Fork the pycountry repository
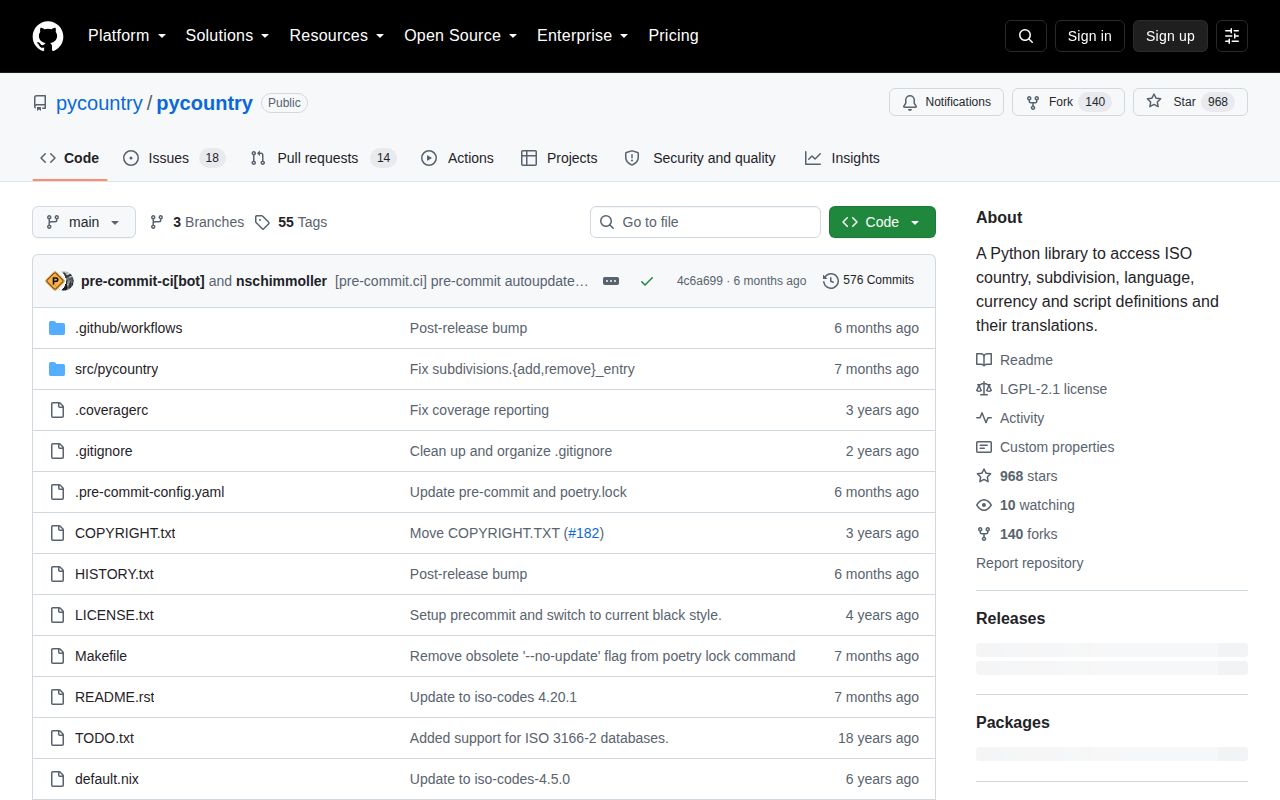Viewport: 1280px width, 800px height. coord(1068,102)
